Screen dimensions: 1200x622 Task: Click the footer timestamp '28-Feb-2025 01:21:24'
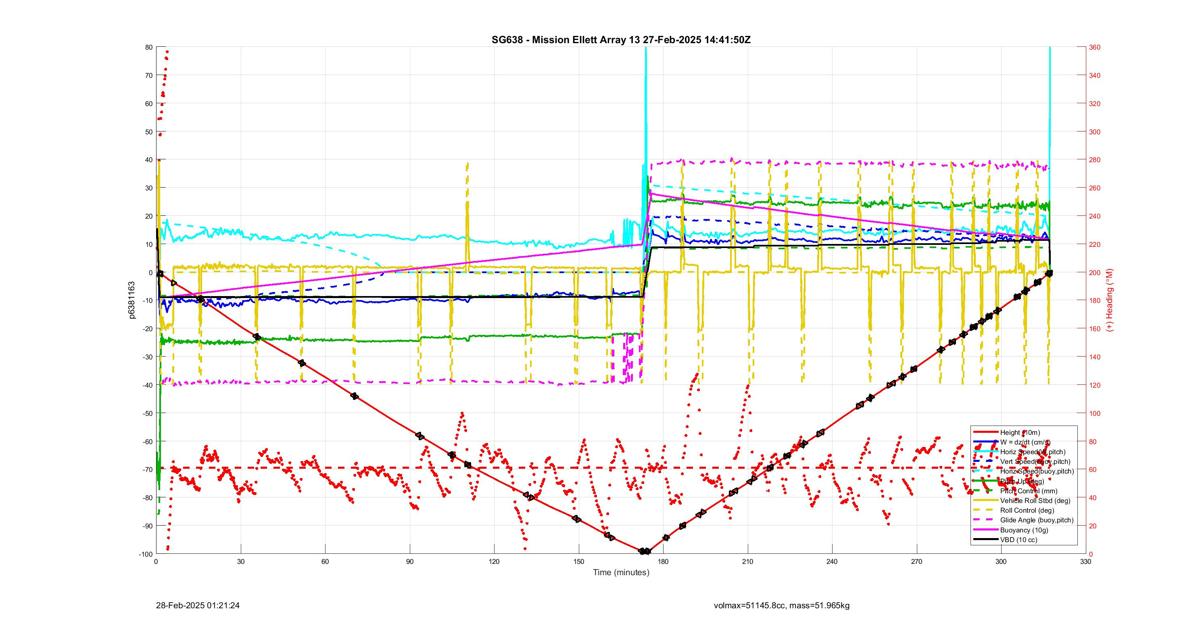[x=198, y=605]
